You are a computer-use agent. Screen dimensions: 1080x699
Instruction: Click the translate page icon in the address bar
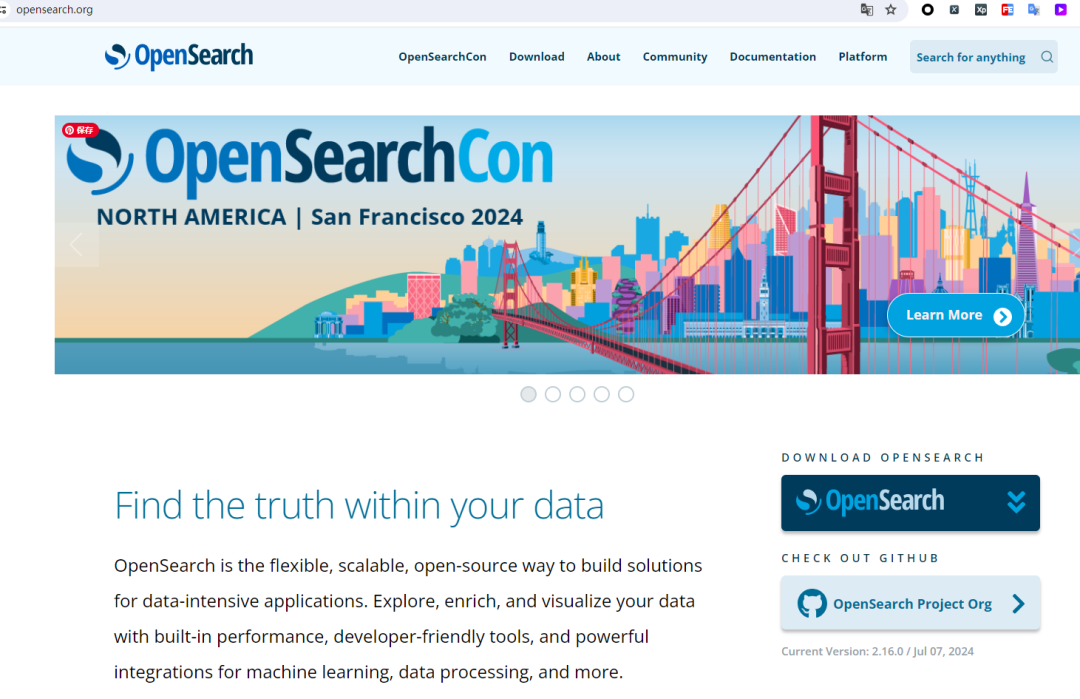(866, 10)
